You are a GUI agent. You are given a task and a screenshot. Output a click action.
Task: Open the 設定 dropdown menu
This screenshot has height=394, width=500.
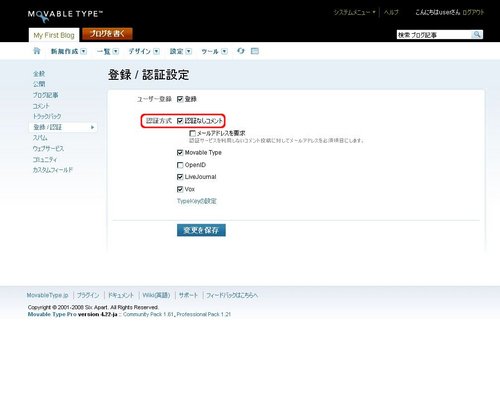pyautogui.click(x=181, y=51)
